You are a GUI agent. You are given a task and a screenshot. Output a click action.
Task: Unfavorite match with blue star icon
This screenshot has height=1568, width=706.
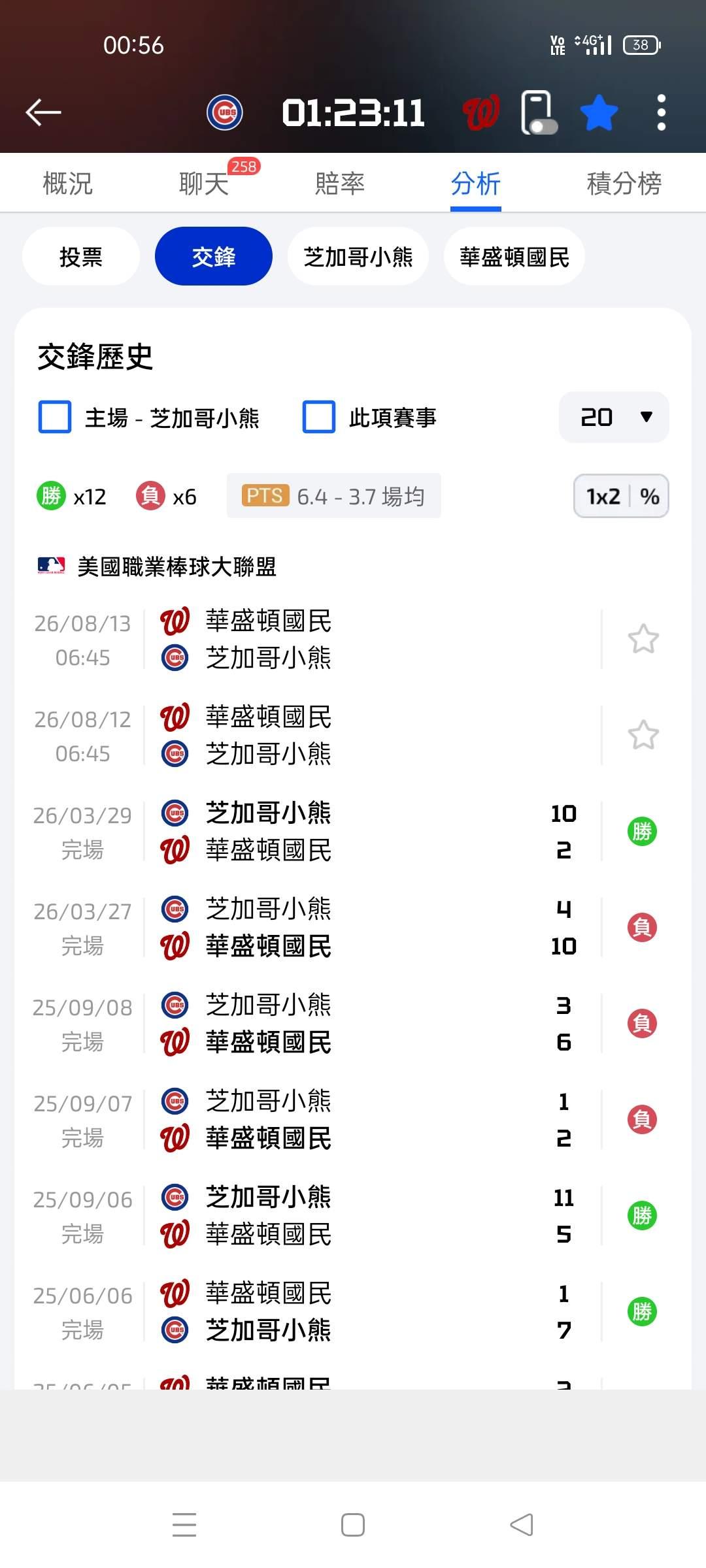click(599, 112)
